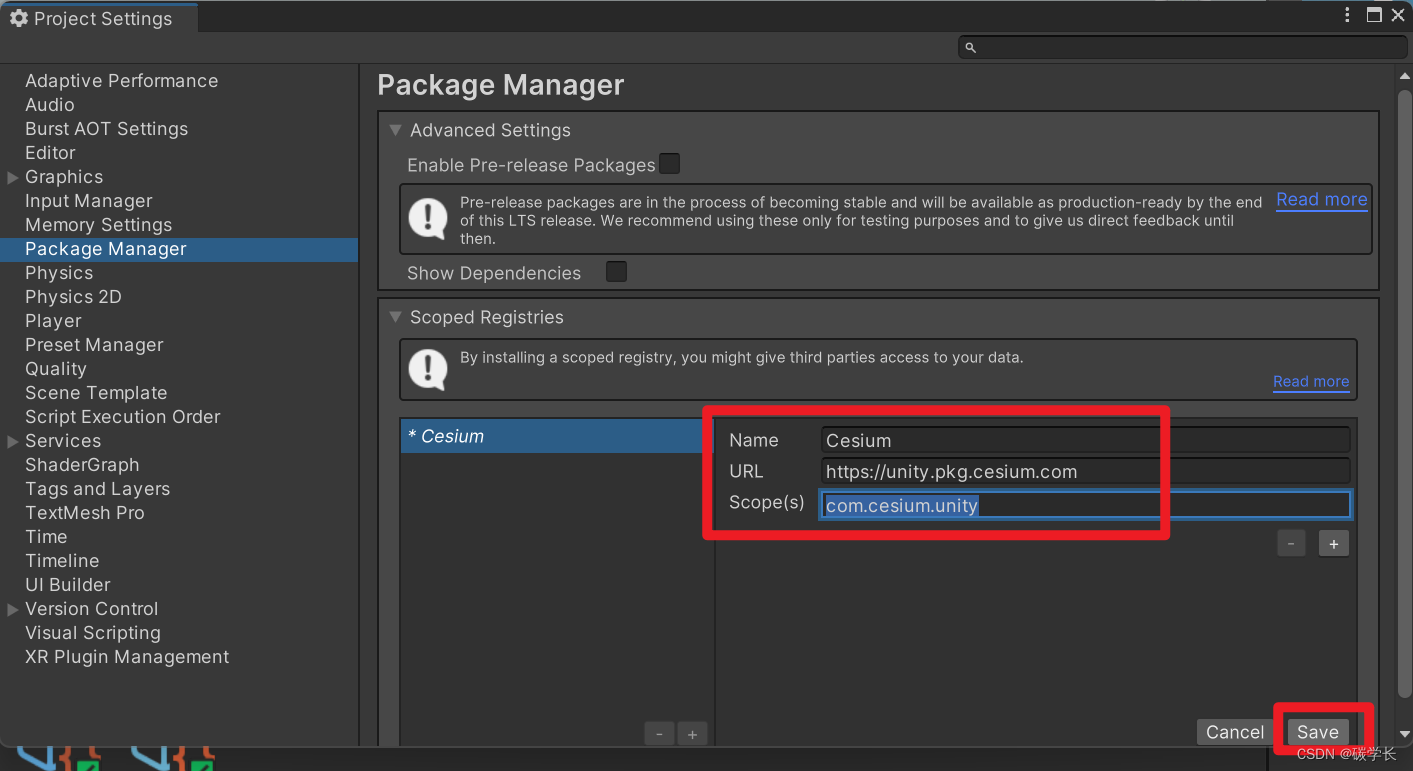Viewport: 1413px width, 771px height.
Task: Open Physics 2D settings
Action: click(x=73, y=297)
